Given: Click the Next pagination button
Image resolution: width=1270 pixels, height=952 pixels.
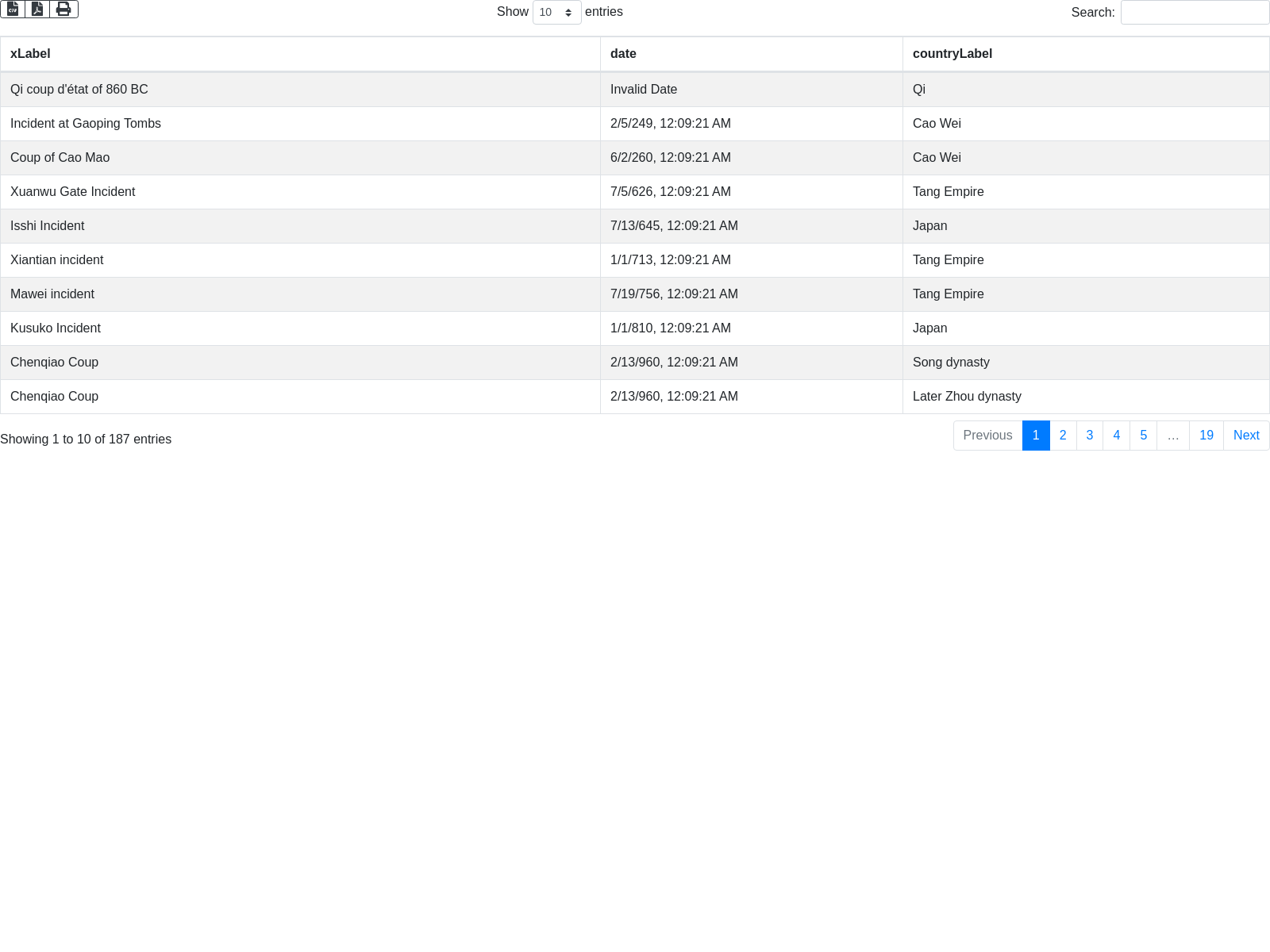Looking at the screenshot, I should [1246, 436].
